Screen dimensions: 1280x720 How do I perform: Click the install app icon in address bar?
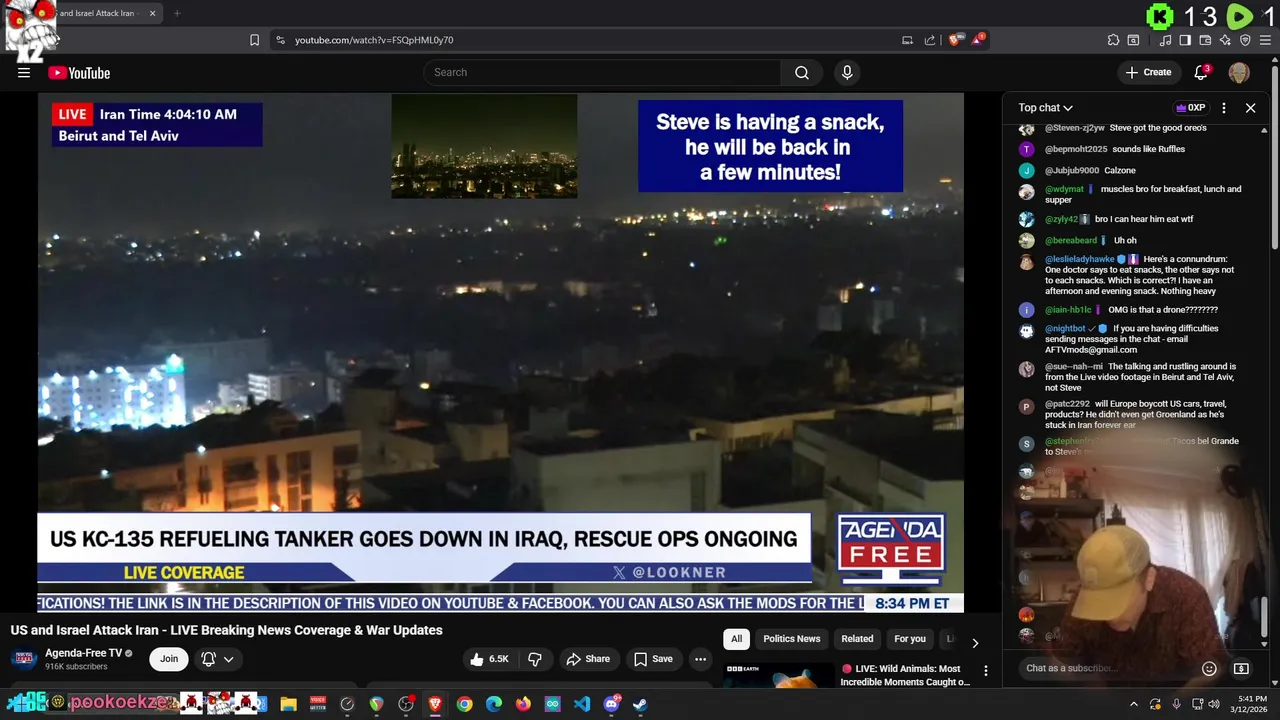(907, 40)
